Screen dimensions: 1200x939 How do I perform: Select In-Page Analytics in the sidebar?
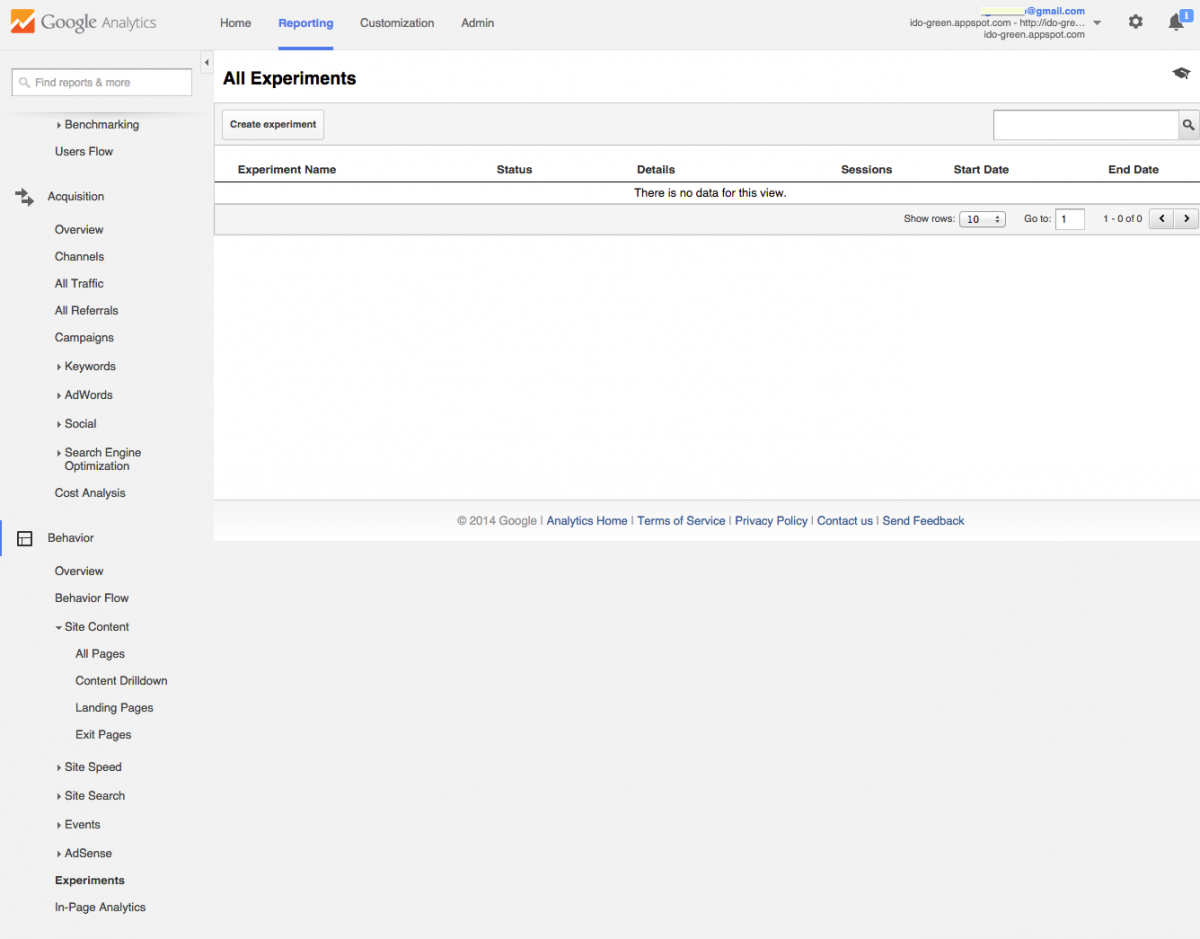[100, 907]
